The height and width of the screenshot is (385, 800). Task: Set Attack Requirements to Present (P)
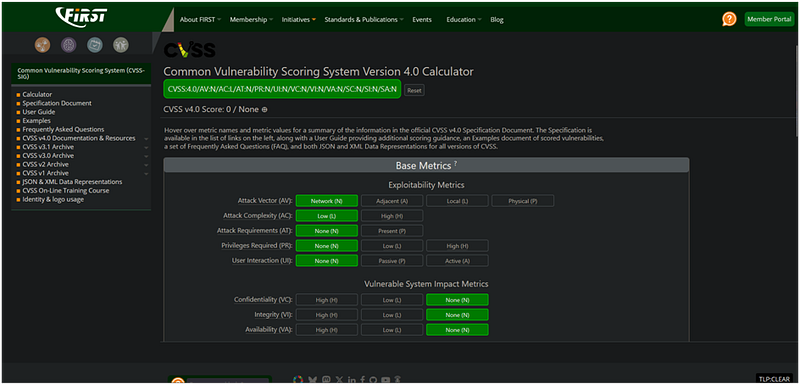392,230
